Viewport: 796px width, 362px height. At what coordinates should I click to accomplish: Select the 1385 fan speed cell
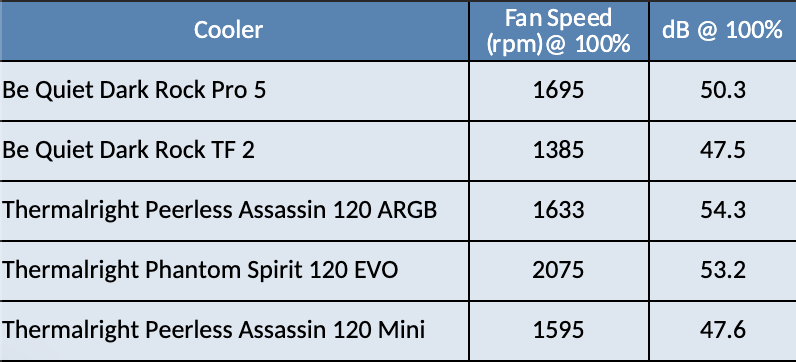tap(559, 151)
